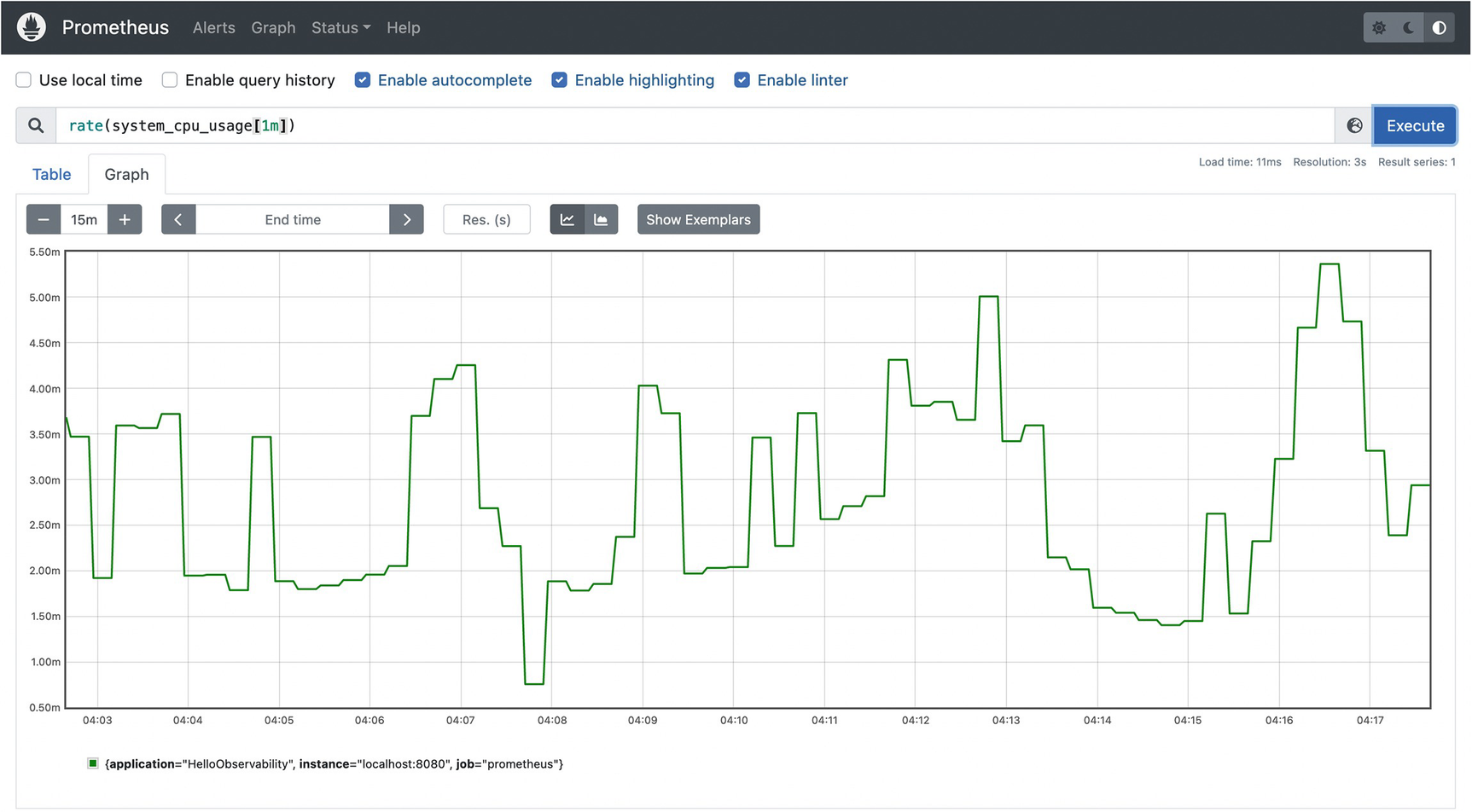Increase the 15m time range
Viewport: 1472px width, 812px height.
(125, 219)
